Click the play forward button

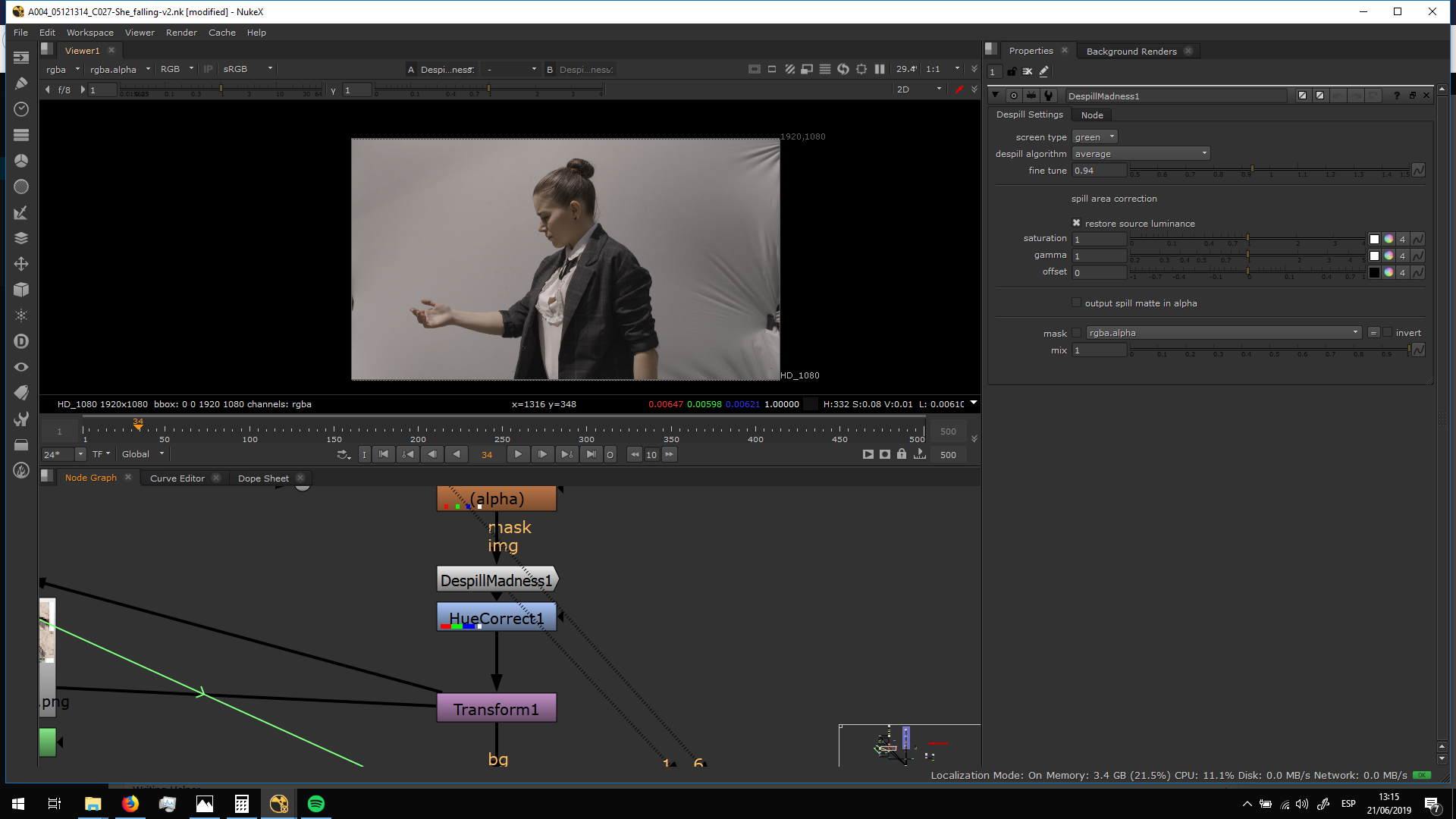click(x=518, y=454)
